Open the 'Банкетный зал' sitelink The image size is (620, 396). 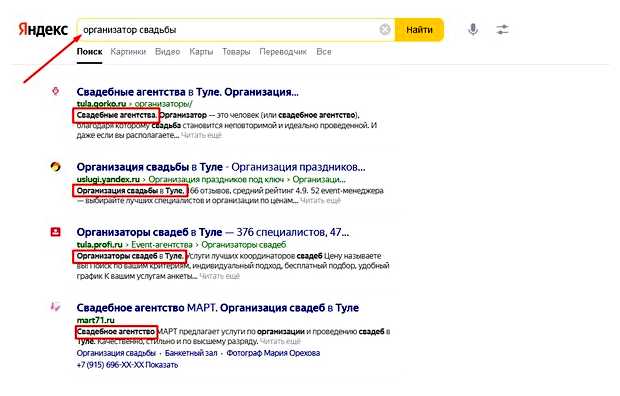pyautogui.click(x=191, y=353)
